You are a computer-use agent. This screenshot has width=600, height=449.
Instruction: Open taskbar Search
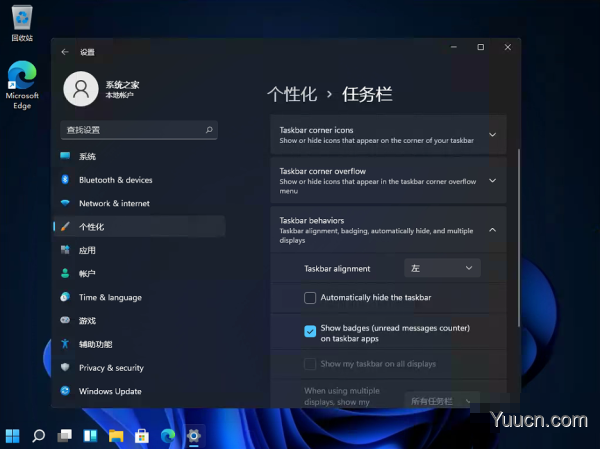coord(38,436)
